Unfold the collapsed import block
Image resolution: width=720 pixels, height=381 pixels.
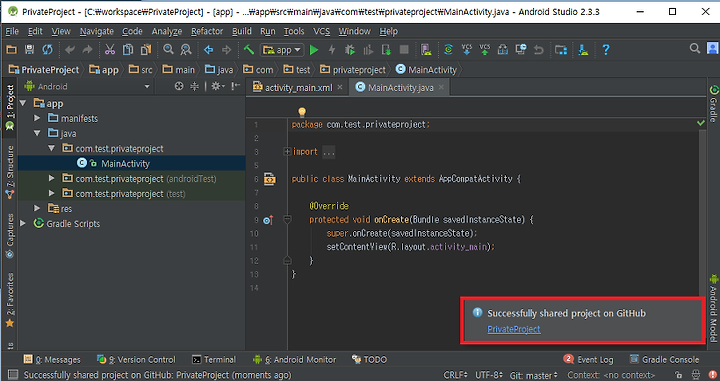click(287, 151)
